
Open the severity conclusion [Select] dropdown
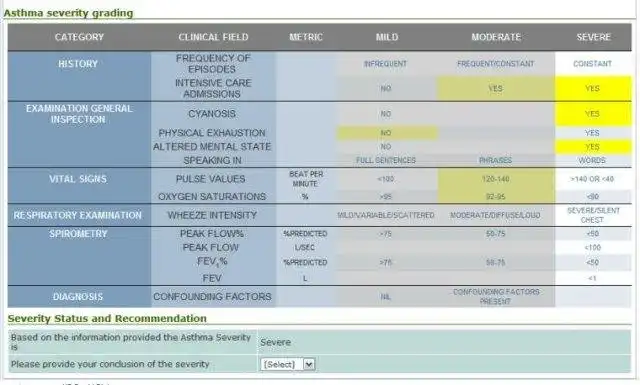[287, 364]
